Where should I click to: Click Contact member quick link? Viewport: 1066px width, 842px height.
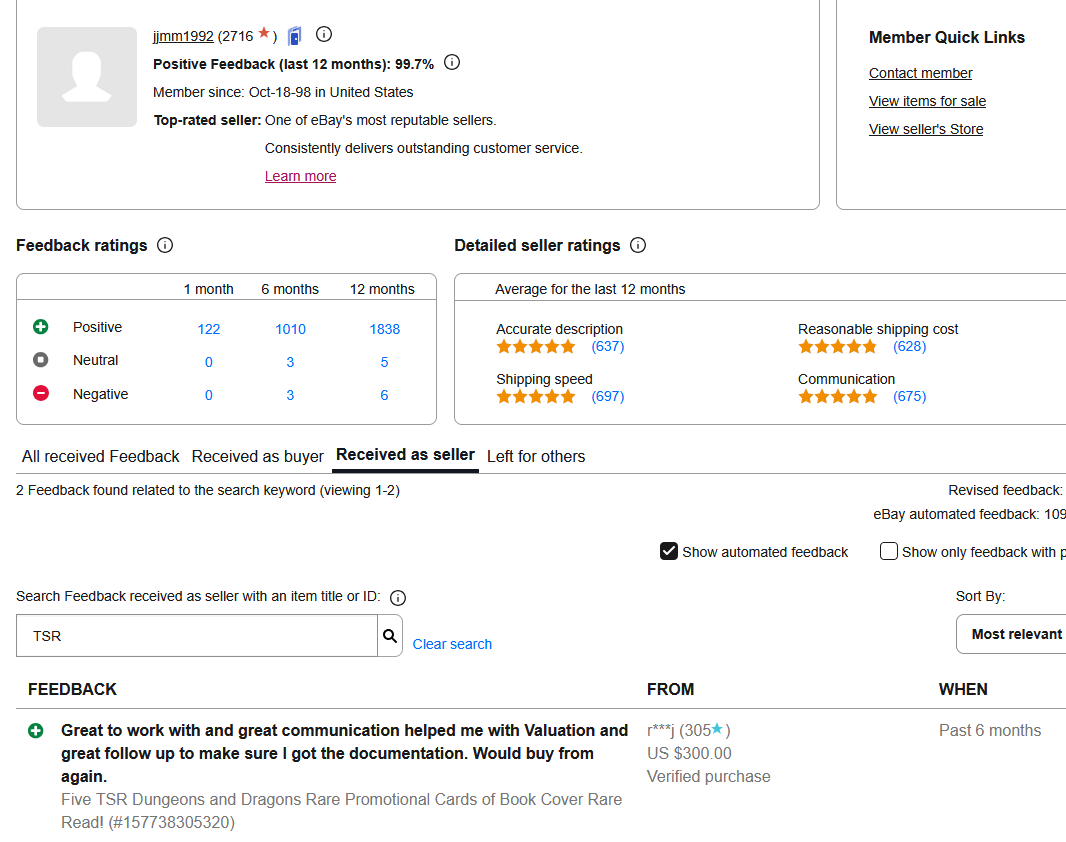tap(921, 73)
